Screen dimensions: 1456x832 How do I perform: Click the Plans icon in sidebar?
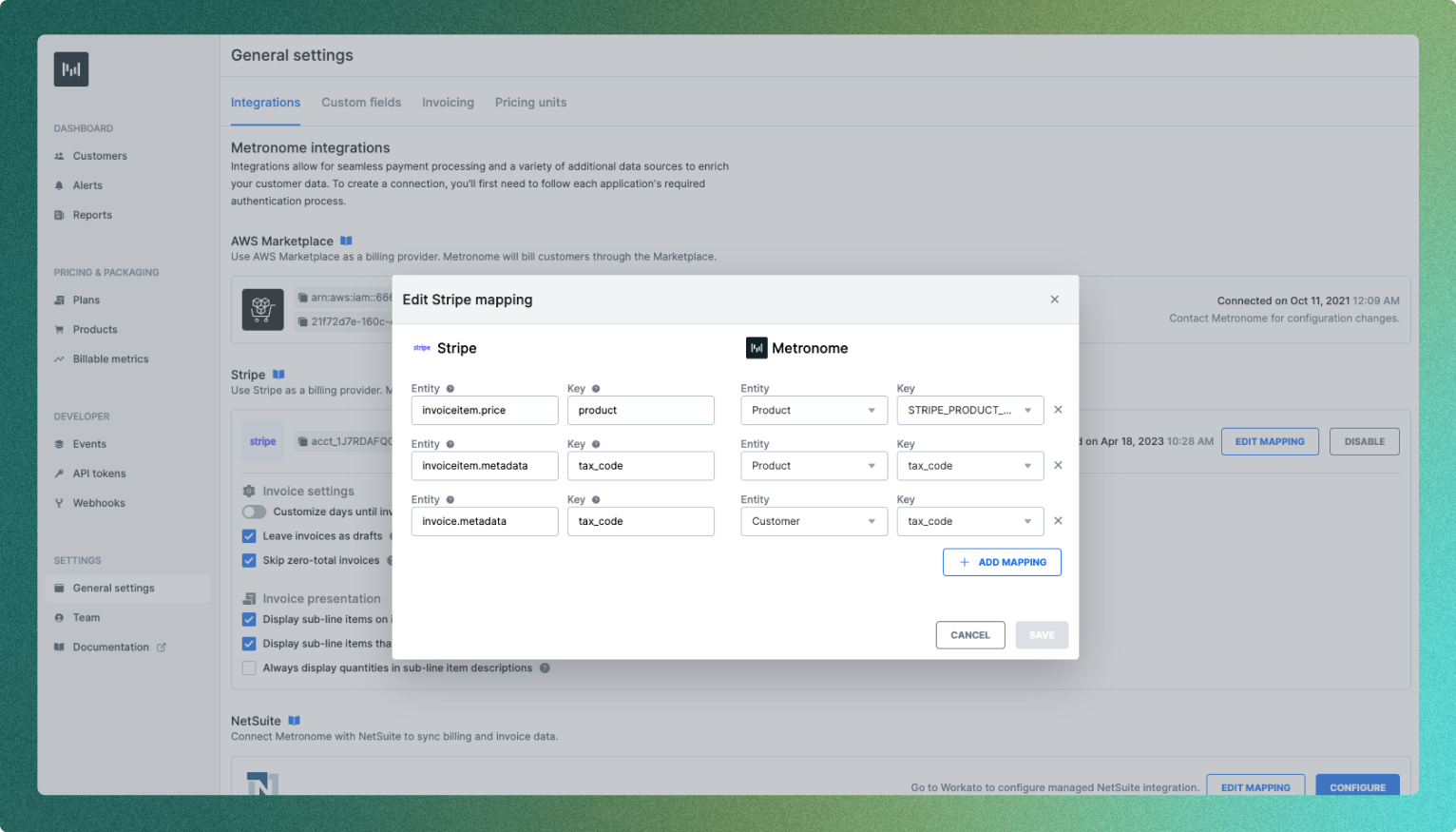[59, 300]
